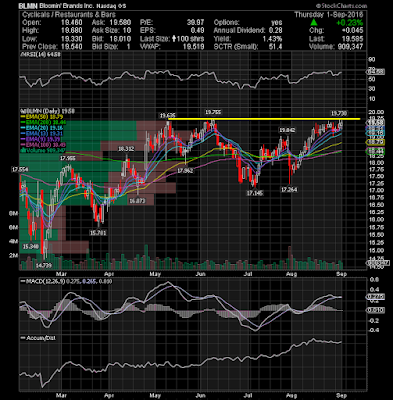Click the Sep label under the Accum/Dist panel
Image resolution: width=393 pixels, height=400 pixels.
(342, 395)
